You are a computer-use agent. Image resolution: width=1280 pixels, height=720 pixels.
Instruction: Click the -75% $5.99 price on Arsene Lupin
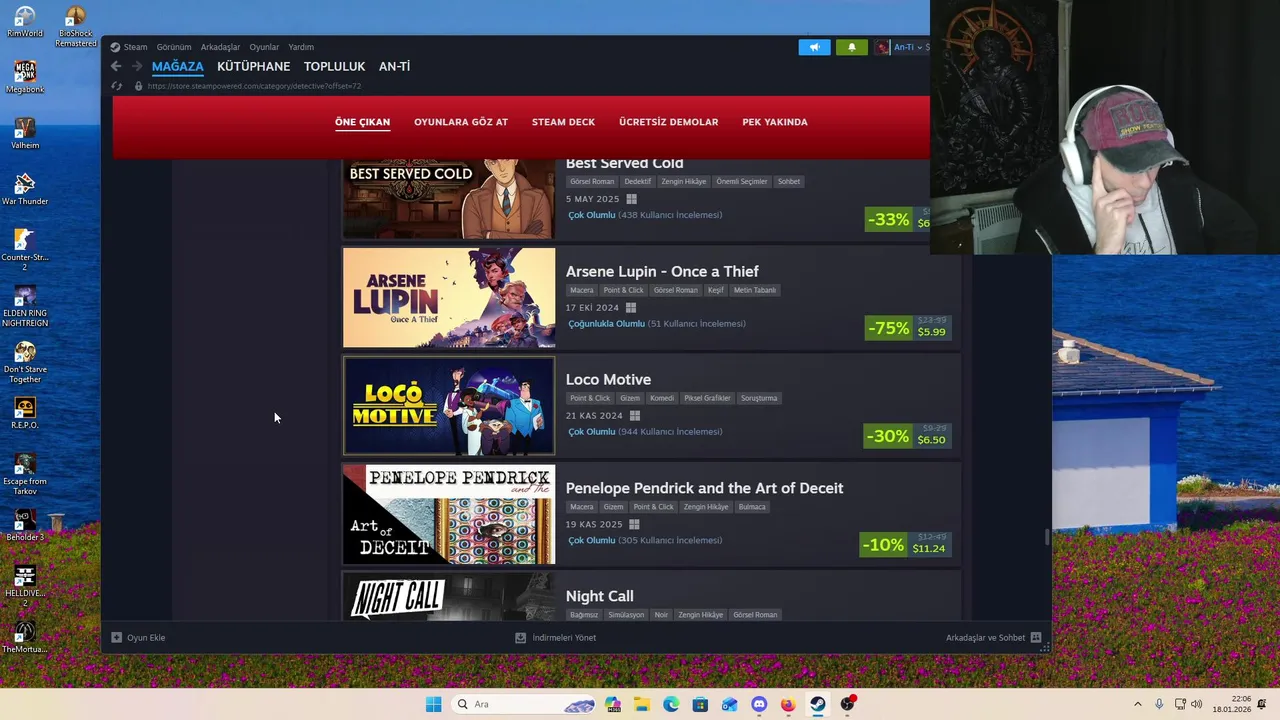907,328
